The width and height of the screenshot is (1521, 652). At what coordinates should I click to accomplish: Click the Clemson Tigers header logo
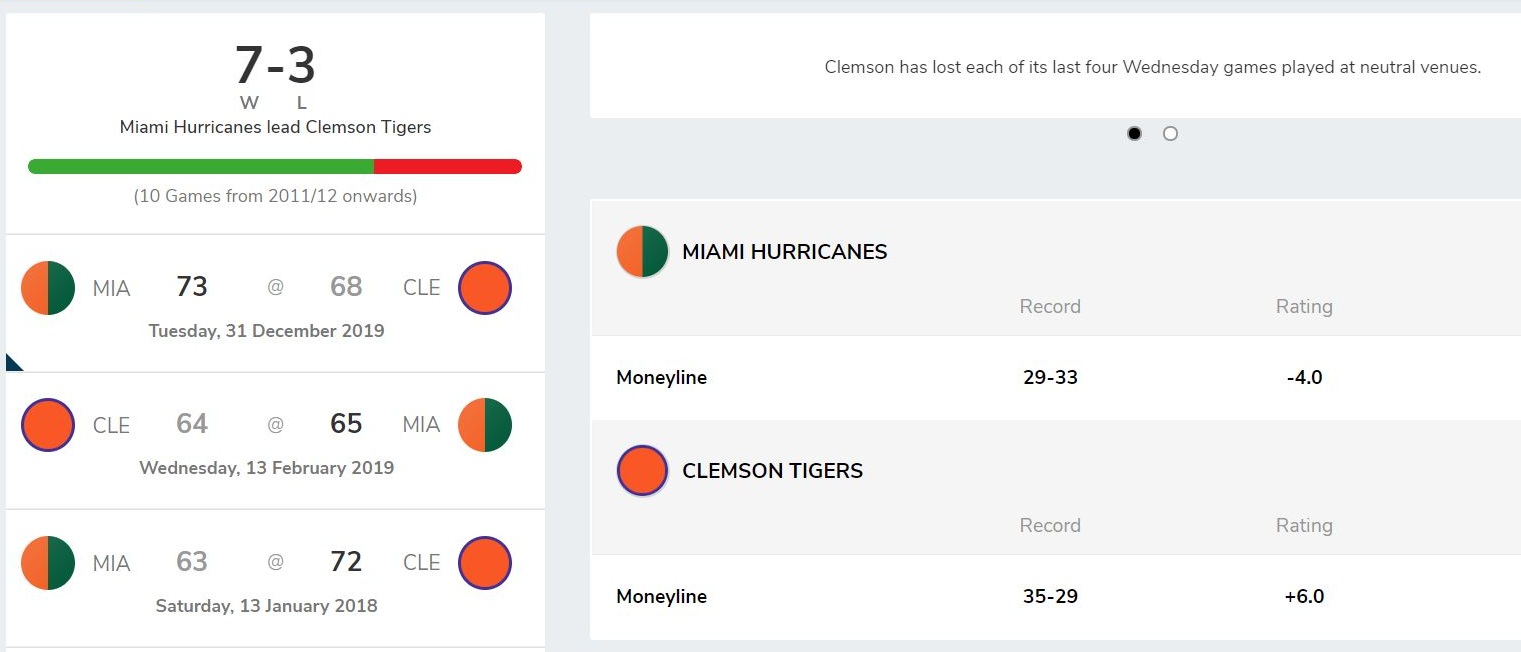(642, 471)
